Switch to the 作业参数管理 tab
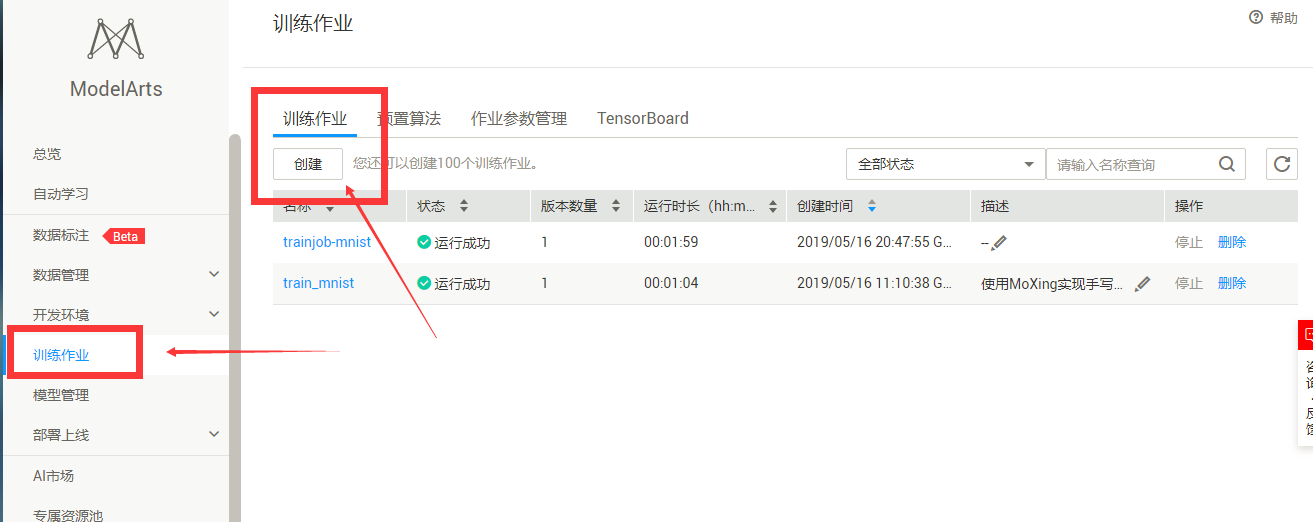1313x522 pixels. tap(519, 118)
